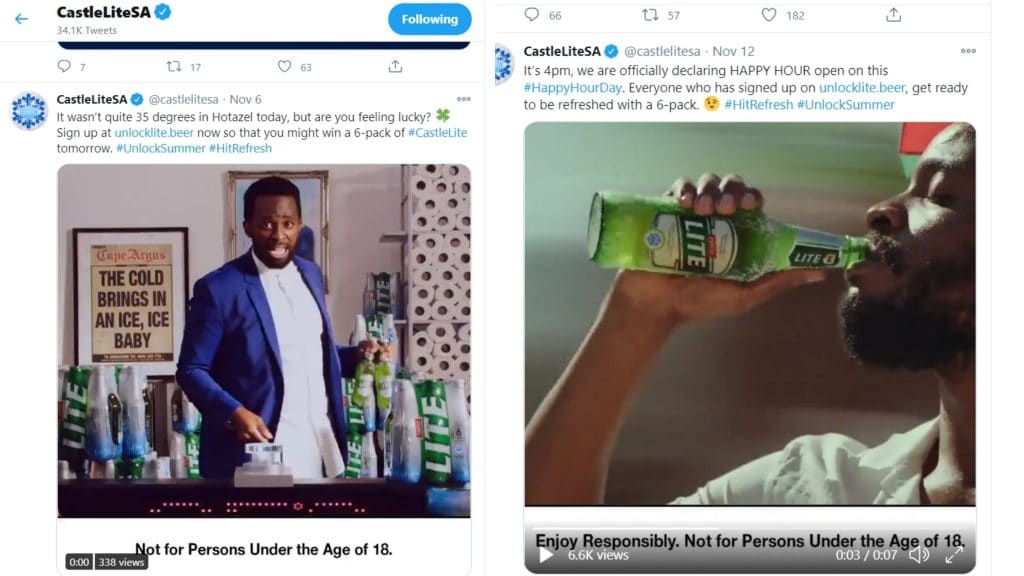Open share options beside the 63 likes
The width and height of the screenshot is (1024, 576).
click(x=395, y=66)
